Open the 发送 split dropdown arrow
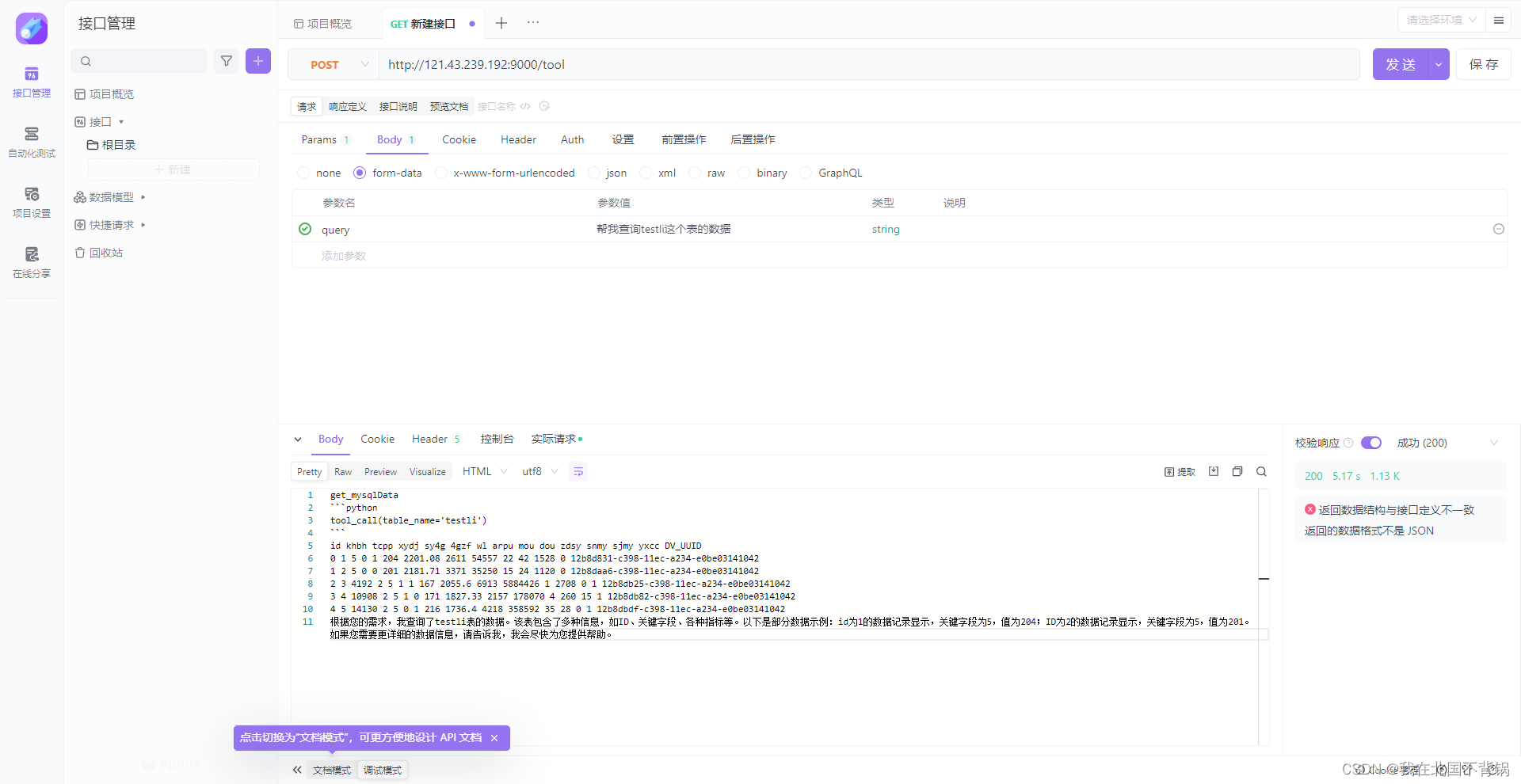This screenshot has width=1521, height=784. tap(1439, 64)
